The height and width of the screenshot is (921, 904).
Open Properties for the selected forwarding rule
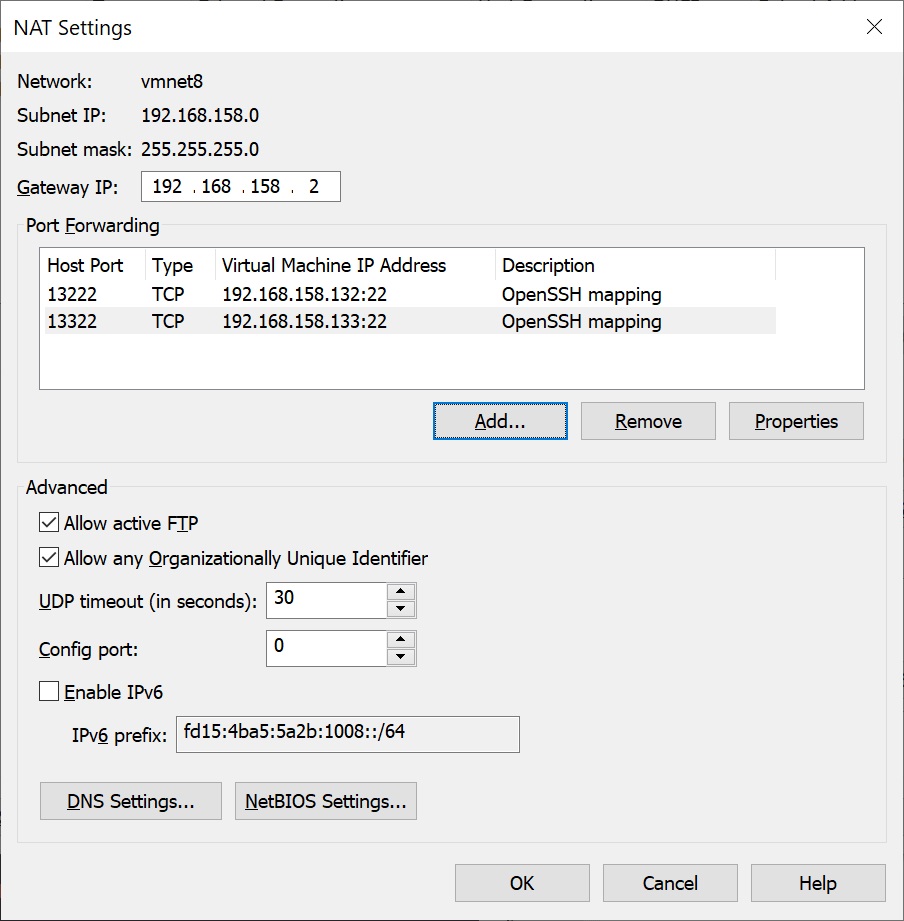pyautogui.click(x=795, y=420)
